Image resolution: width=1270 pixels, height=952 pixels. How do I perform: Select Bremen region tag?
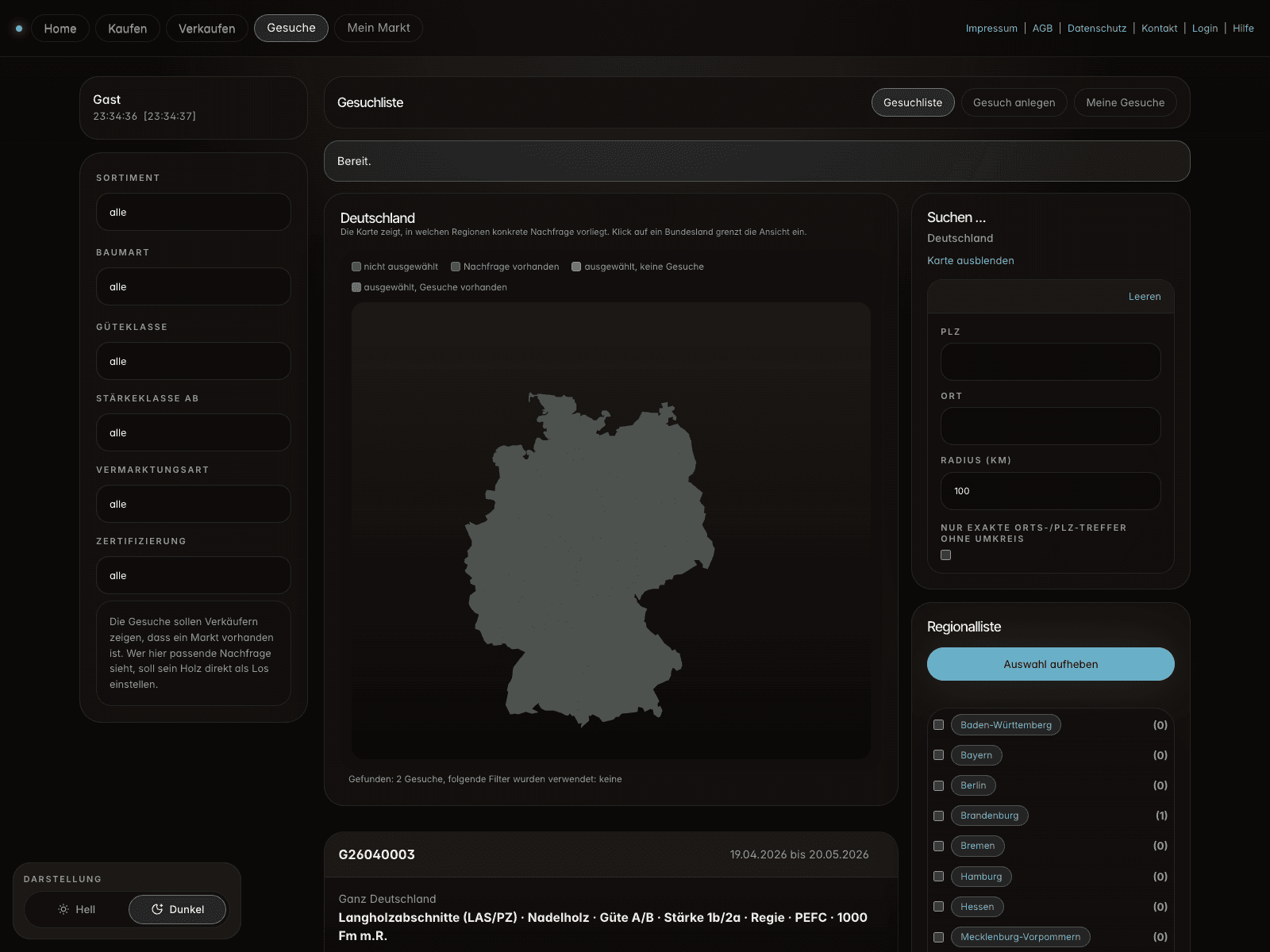[x=978, y=846]
